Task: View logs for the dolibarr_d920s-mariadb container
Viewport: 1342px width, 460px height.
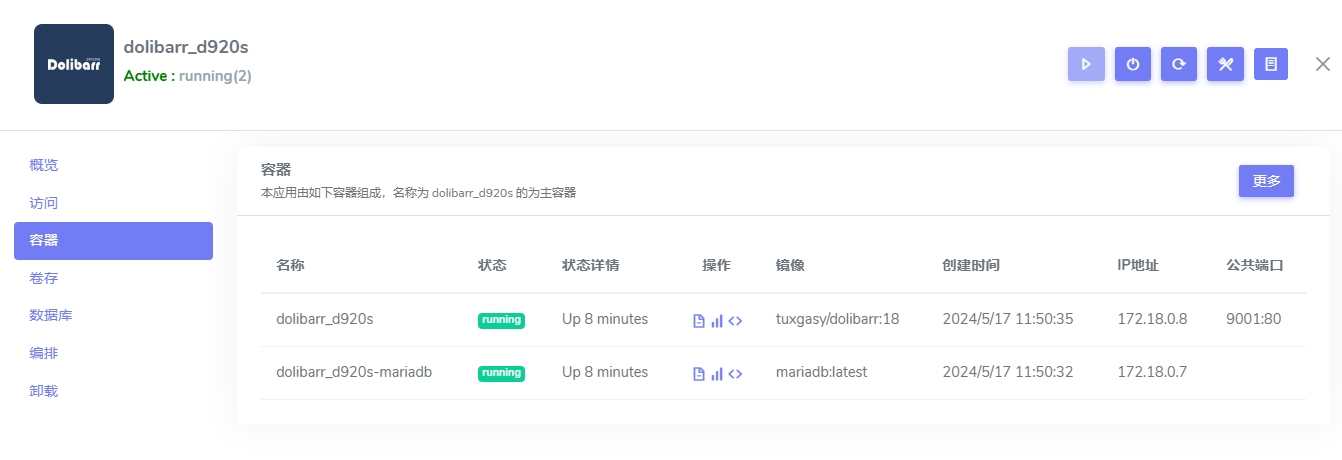Action: coord(699,374)
